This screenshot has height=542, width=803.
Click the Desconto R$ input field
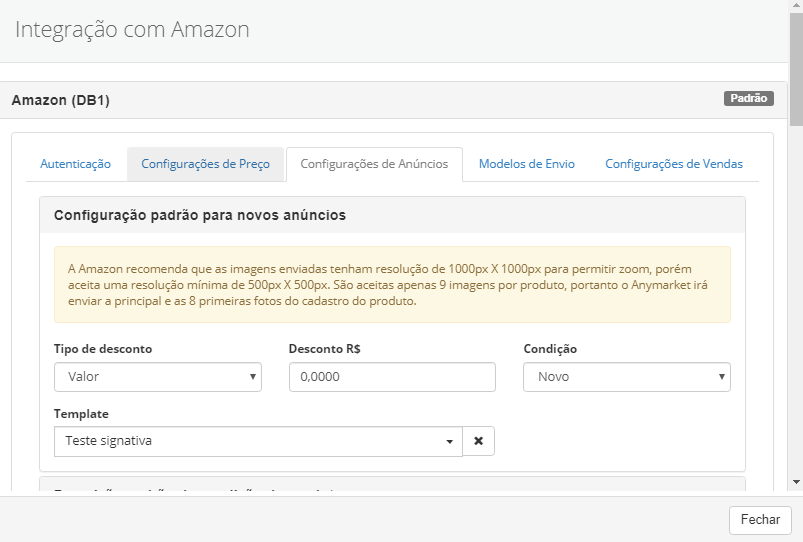(392, 377)
